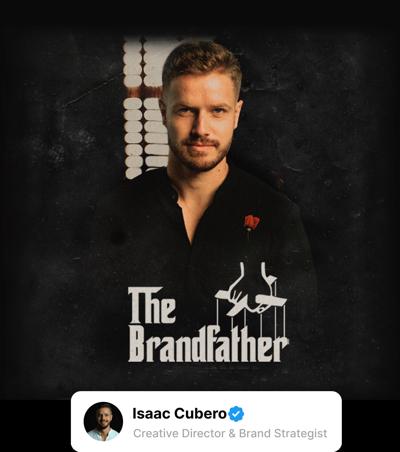Click the red rose on the shirt
Screen dimensions: 400x452
point(252,223)
